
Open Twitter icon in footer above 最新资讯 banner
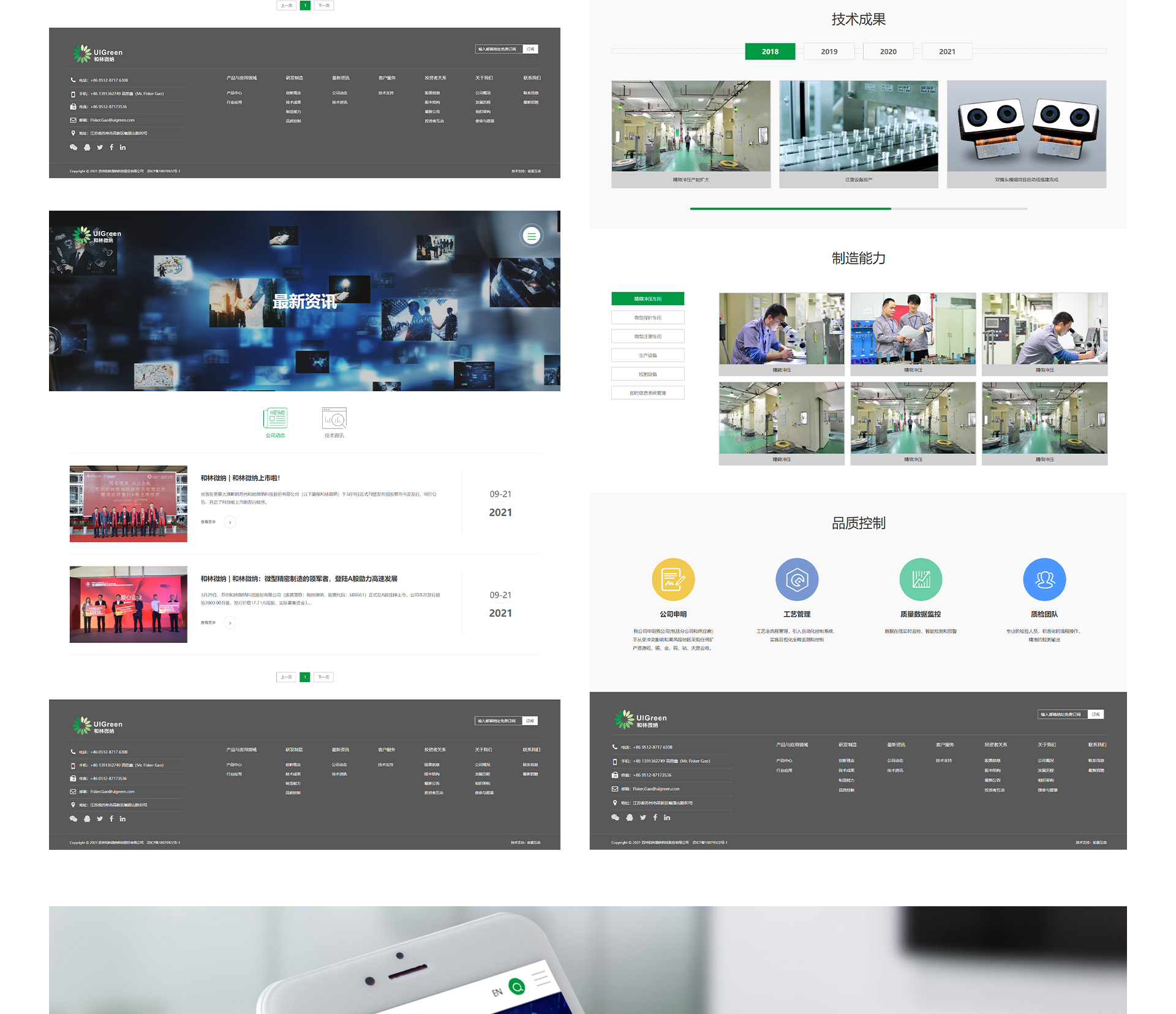(x=100, y=147)
